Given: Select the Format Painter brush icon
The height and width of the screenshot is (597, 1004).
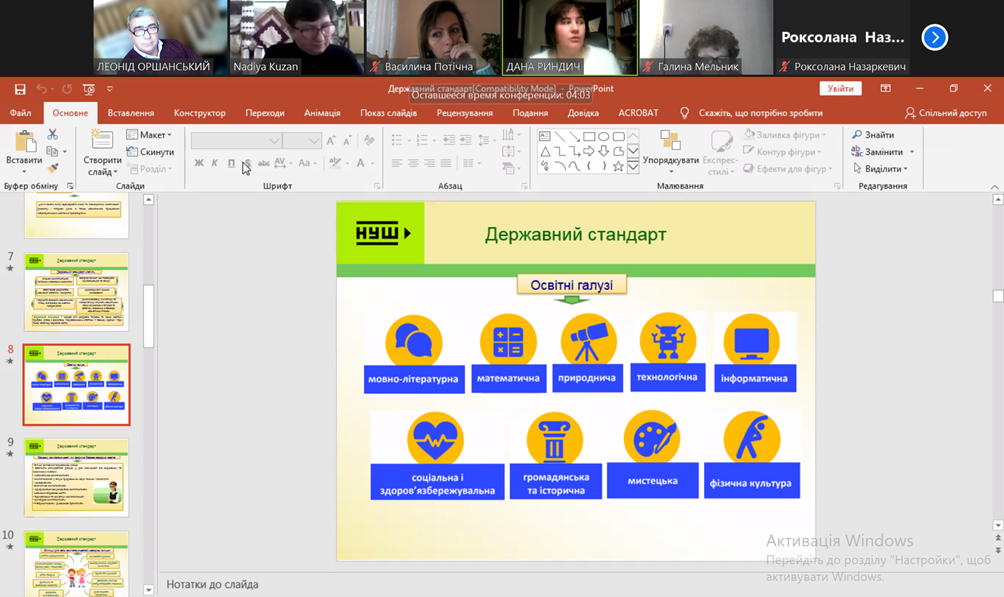Looking at the screenshot, I should pyautogui.click(x=52, y=168).
